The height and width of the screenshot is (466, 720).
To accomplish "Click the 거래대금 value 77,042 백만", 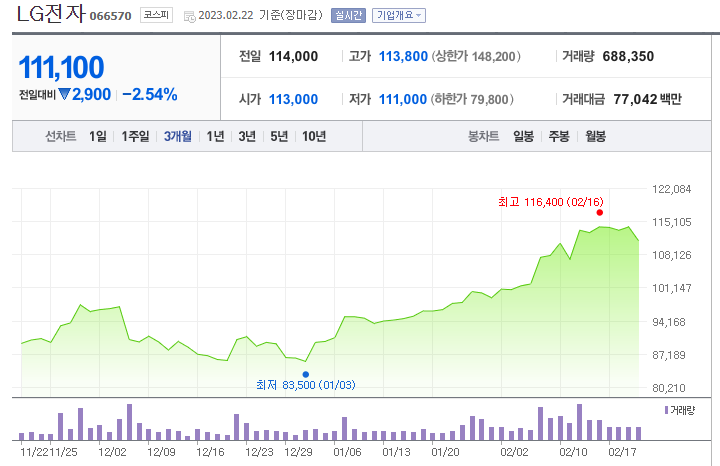I will (647, 99).
